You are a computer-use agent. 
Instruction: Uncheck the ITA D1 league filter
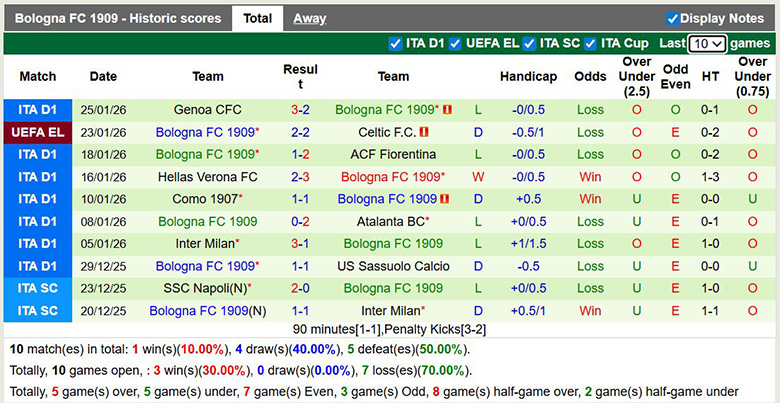[396, 44]
